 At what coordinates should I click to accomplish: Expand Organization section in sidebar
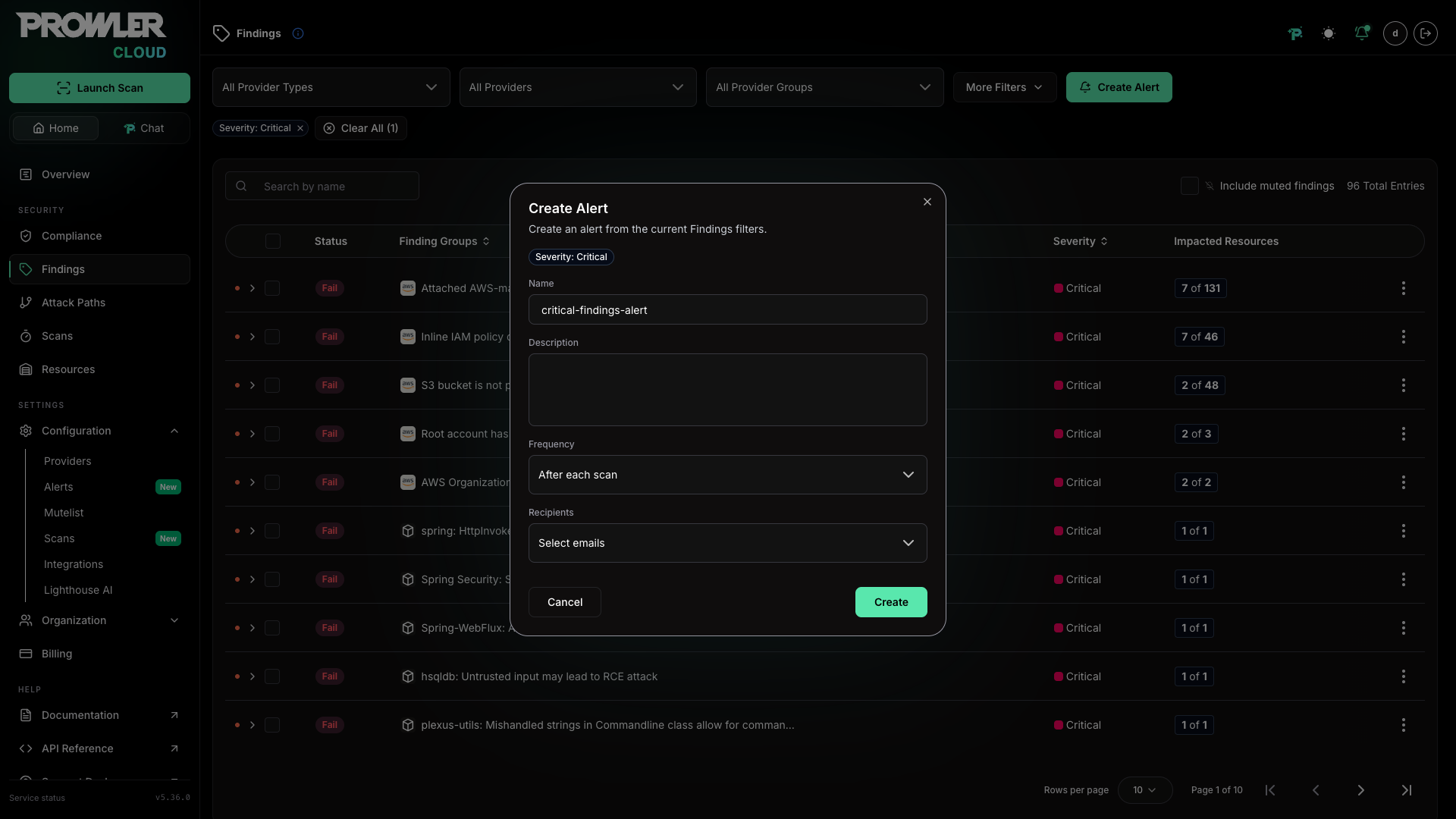[x=99, y=620]
